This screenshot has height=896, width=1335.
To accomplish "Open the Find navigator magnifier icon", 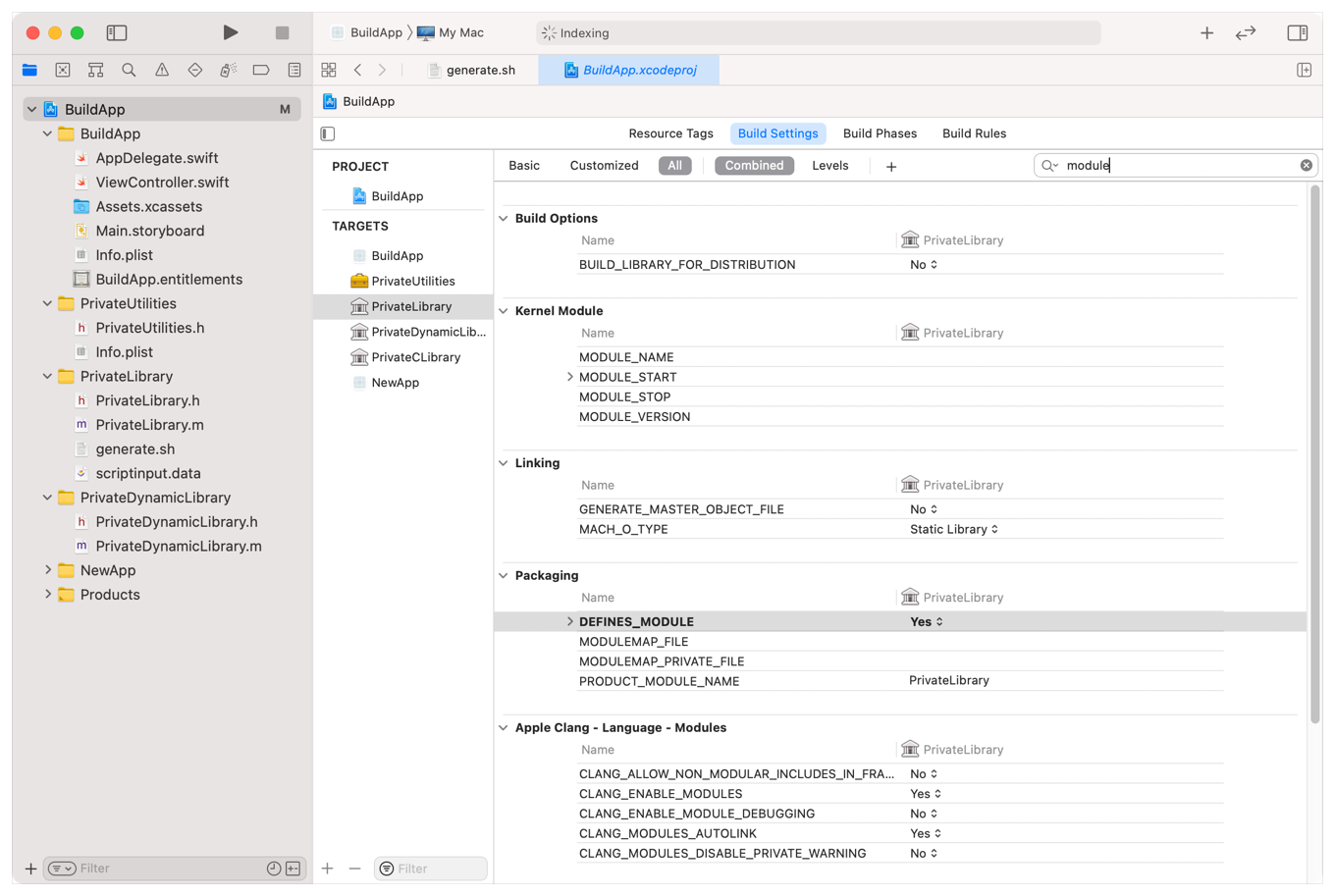I will pos(129,70).
